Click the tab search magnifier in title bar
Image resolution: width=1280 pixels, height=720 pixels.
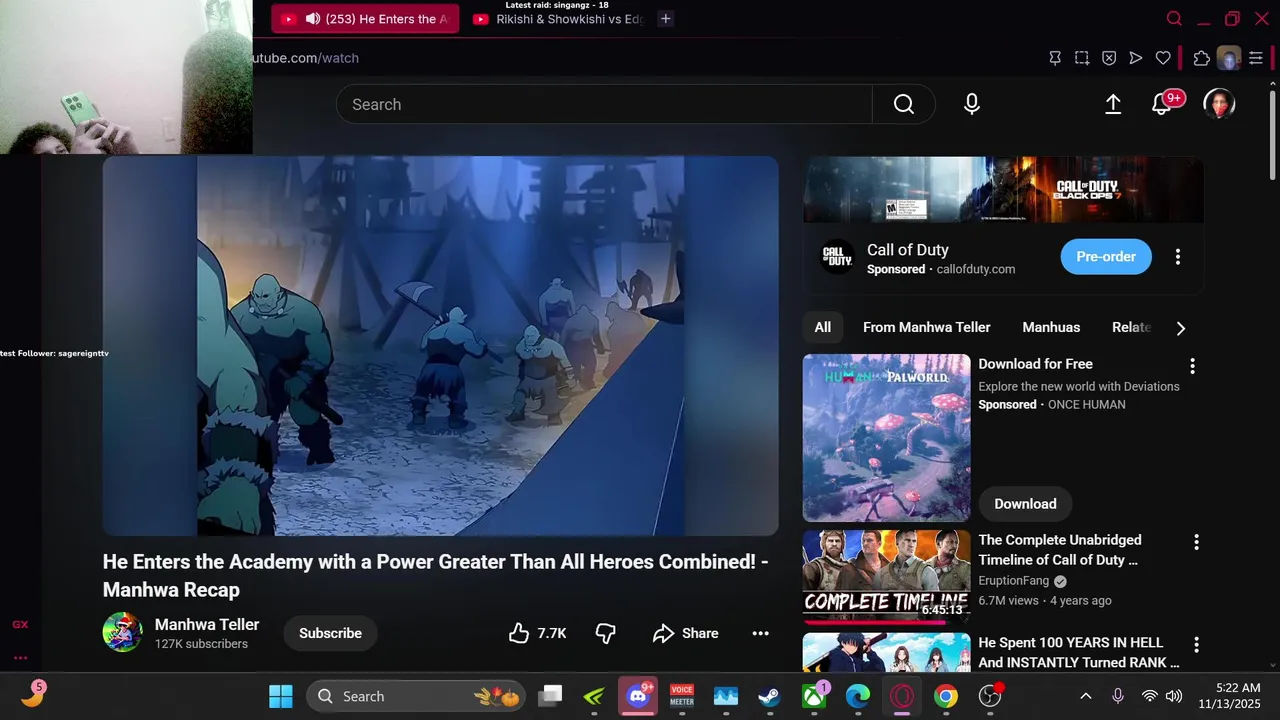coord(1175,19)
